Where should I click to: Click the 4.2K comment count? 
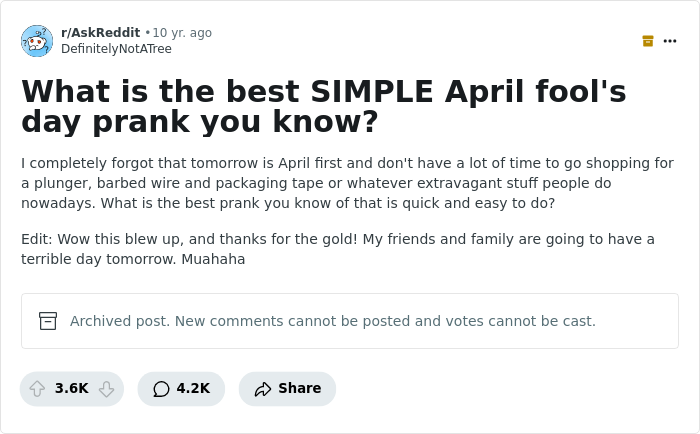point(193,389)
